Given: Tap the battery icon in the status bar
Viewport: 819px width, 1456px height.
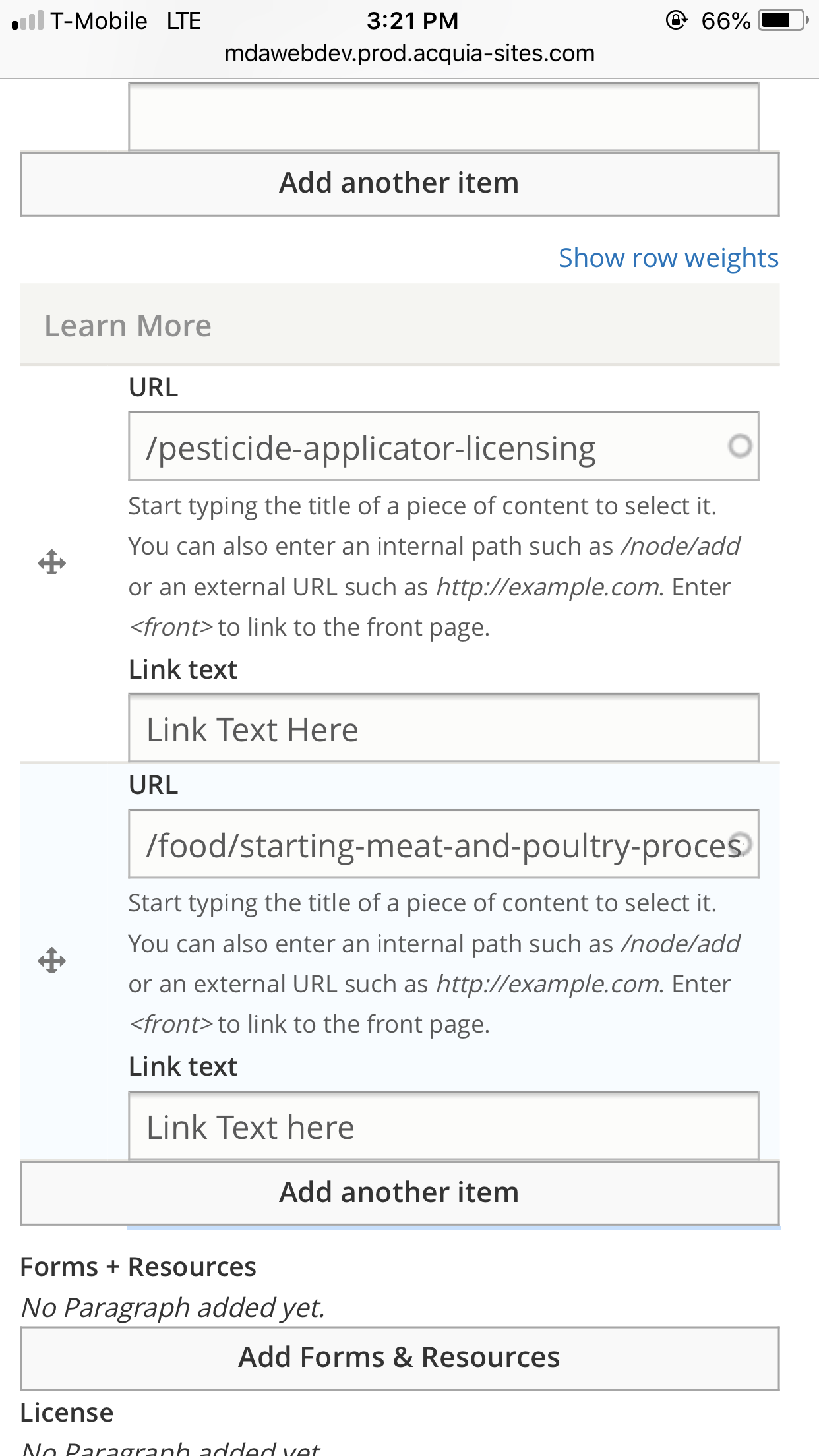Looking at the screenshot, I should click(783, 20).
